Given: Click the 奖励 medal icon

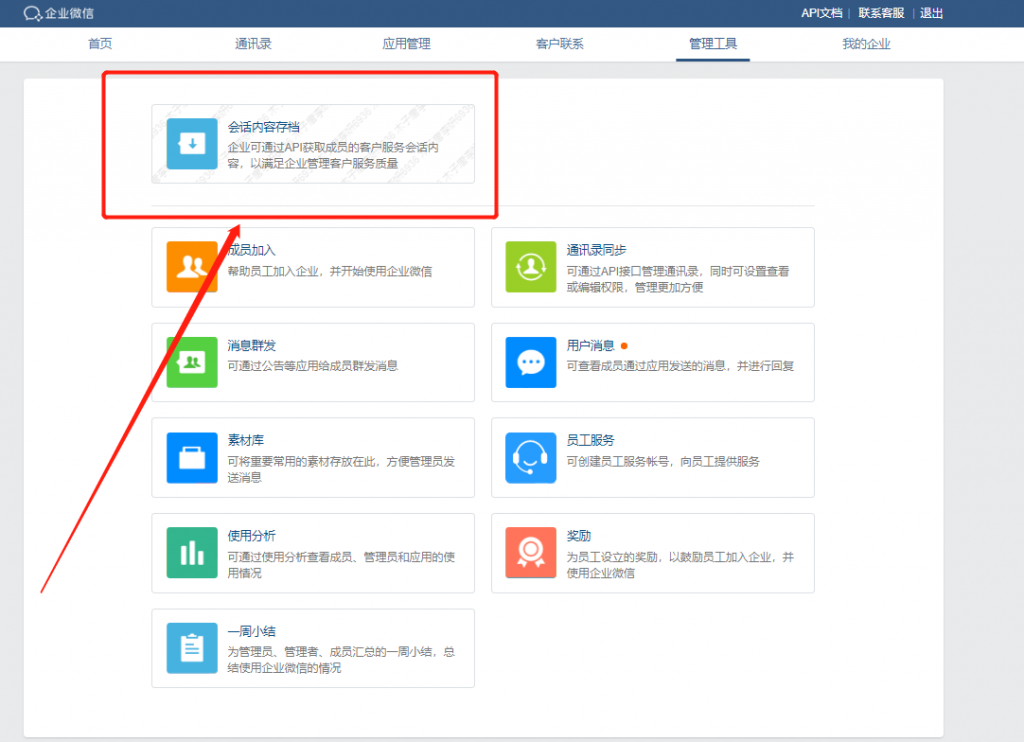Looking at the screenshot, I should pos(531,553).
